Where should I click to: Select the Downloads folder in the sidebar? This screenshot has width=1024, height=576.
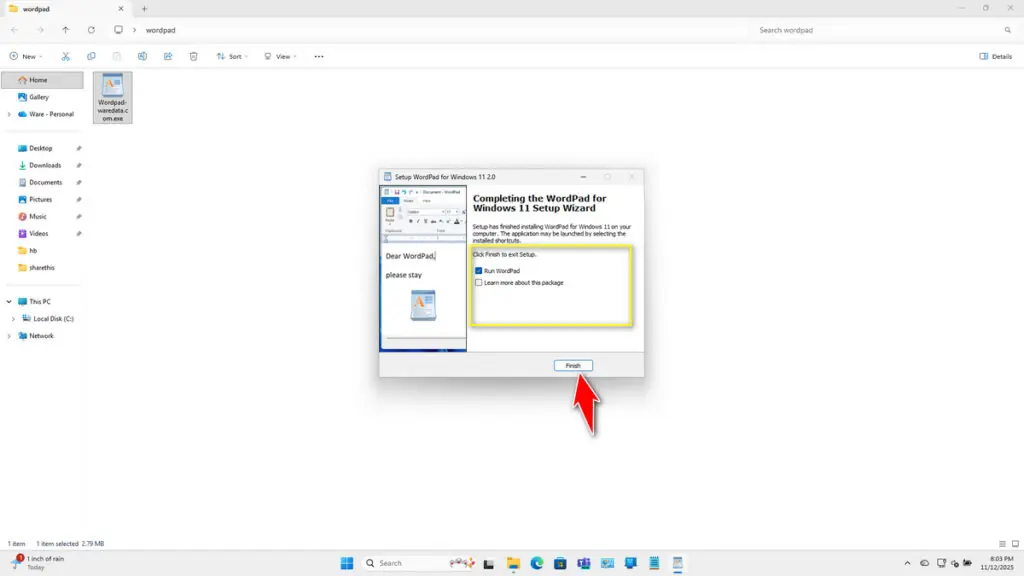44,165
